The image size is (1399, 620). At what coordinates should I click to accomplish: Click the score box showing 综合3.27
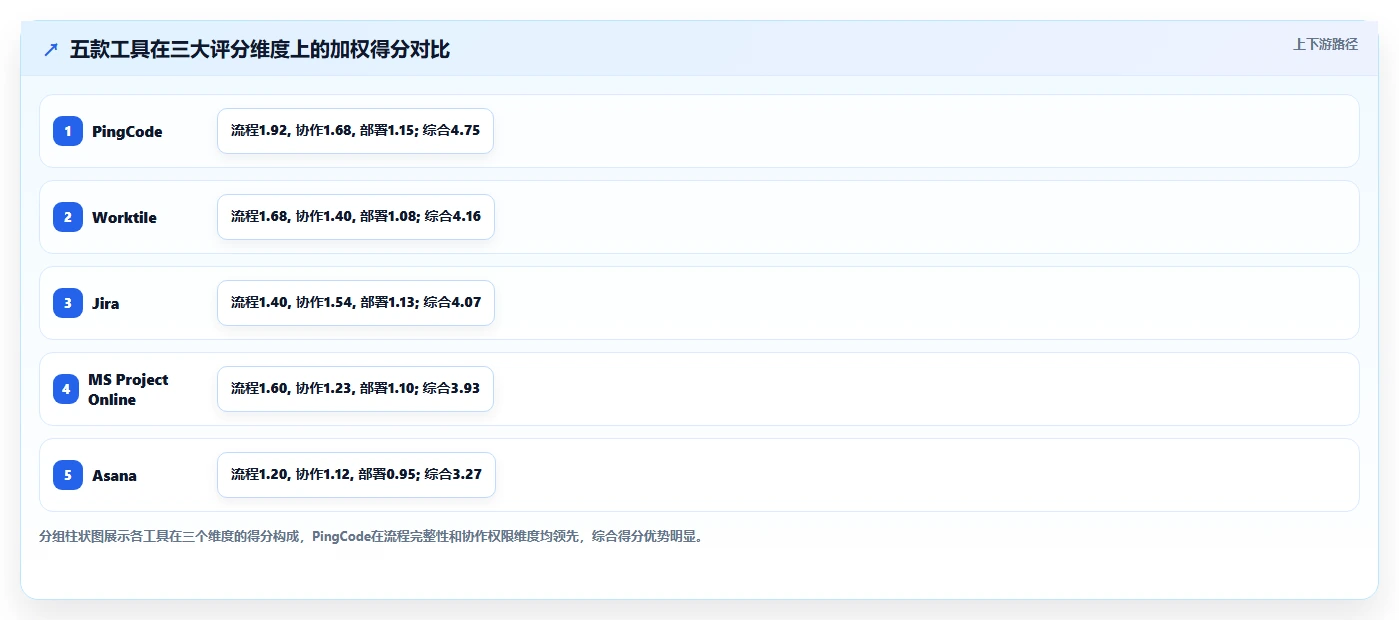356,475
